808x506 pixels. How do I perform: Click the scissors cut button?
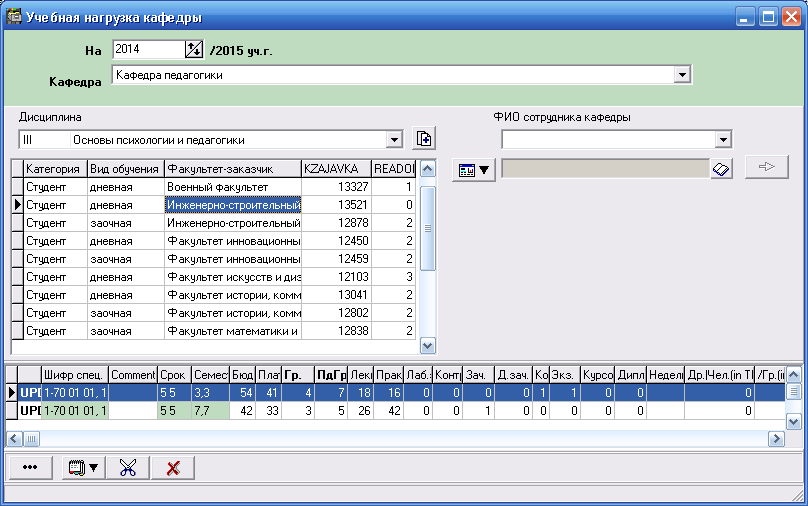pos(127,467)
